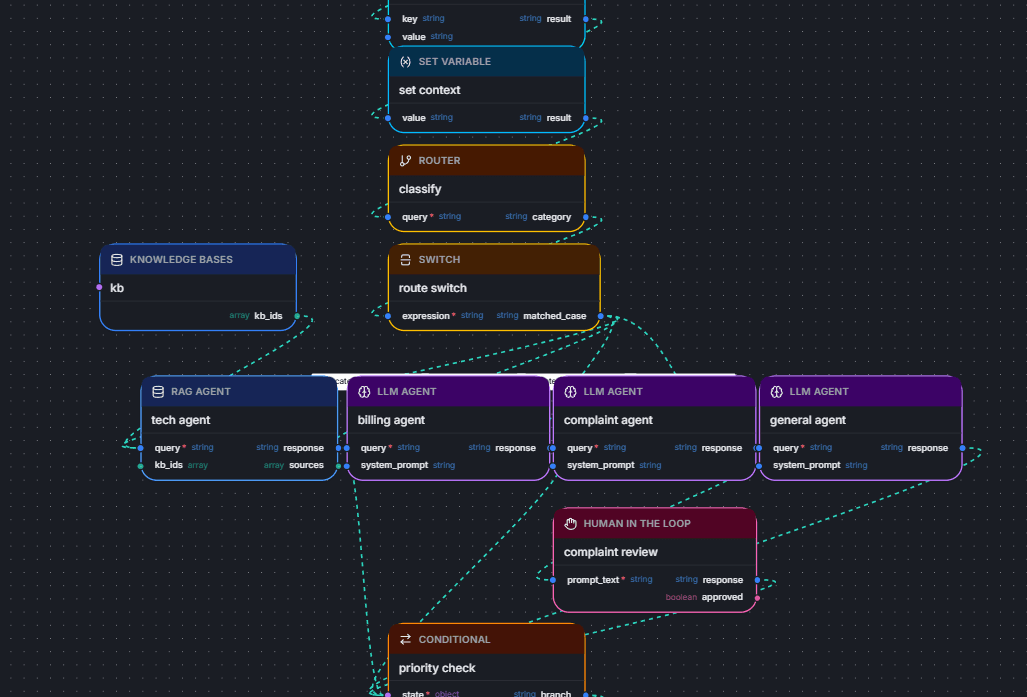Click the result output port on set context

pyautogui.click(x=585, y=117)
